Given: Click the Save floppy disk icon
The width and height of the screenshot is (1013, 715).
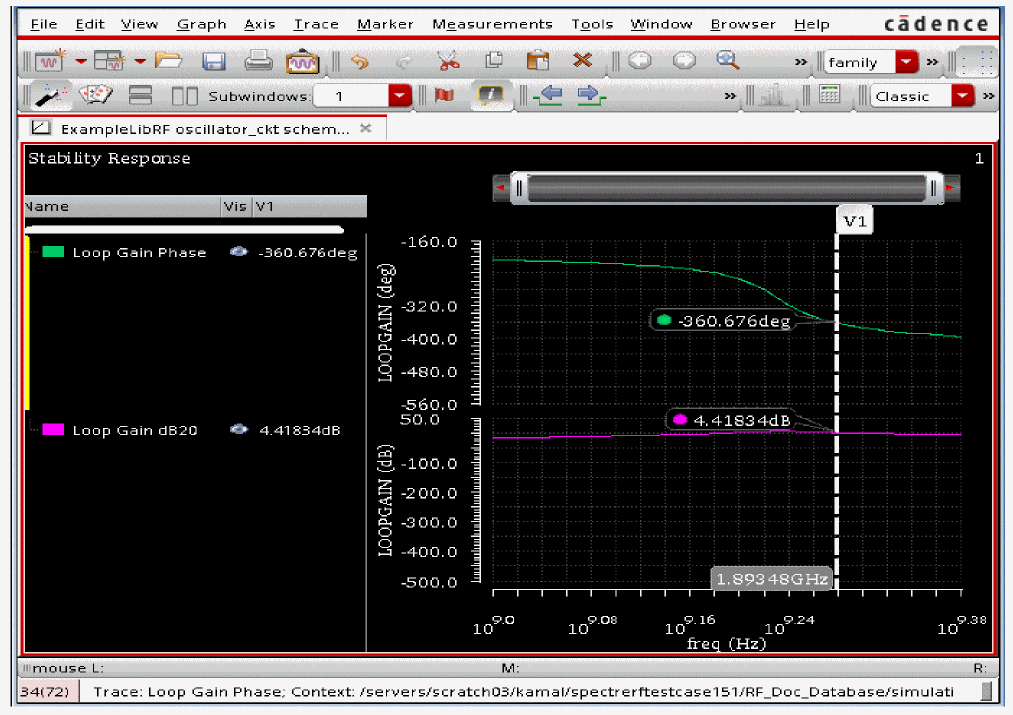Looking at the screenshot, I should point(213,61).
